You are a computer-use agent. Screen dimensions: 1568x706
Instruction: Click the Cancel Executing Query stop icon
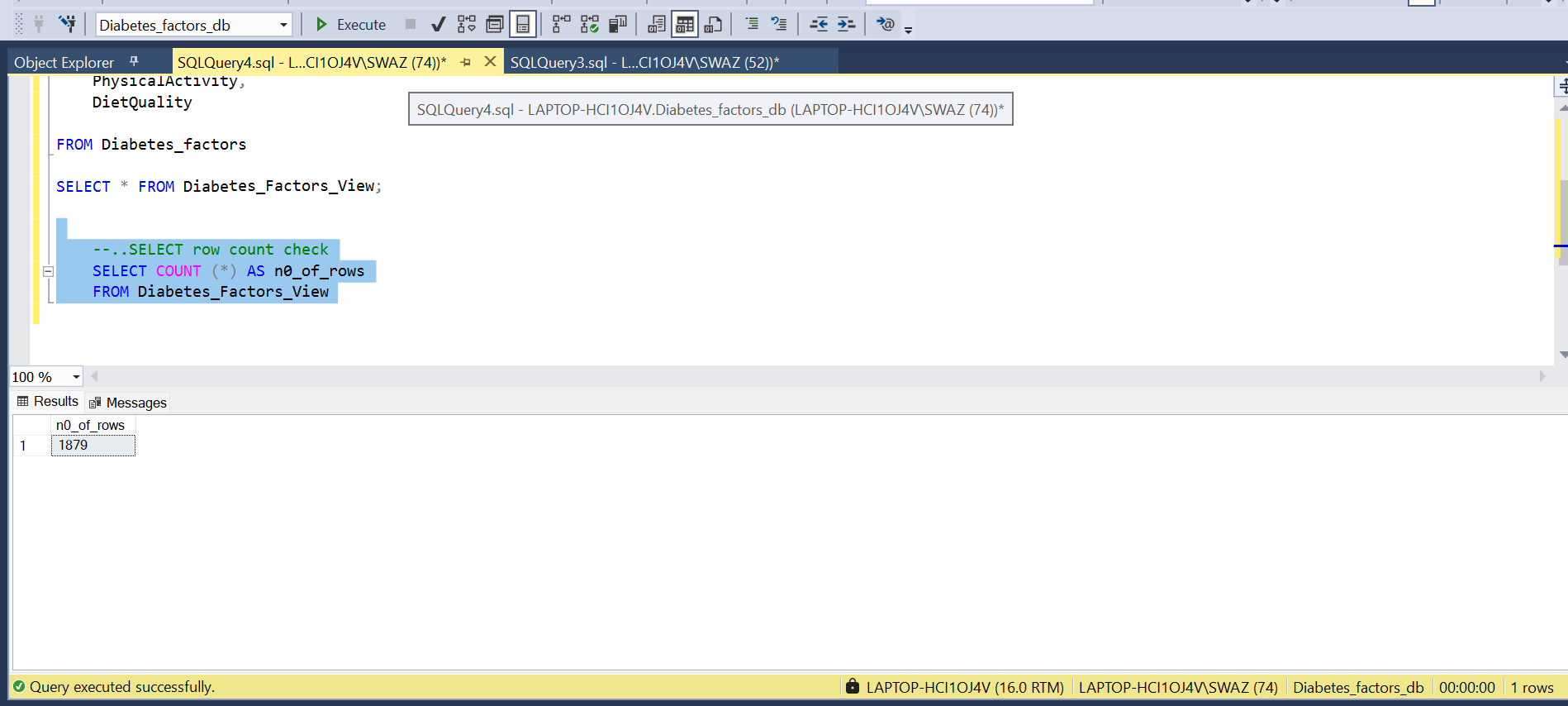tap(411, 24)
